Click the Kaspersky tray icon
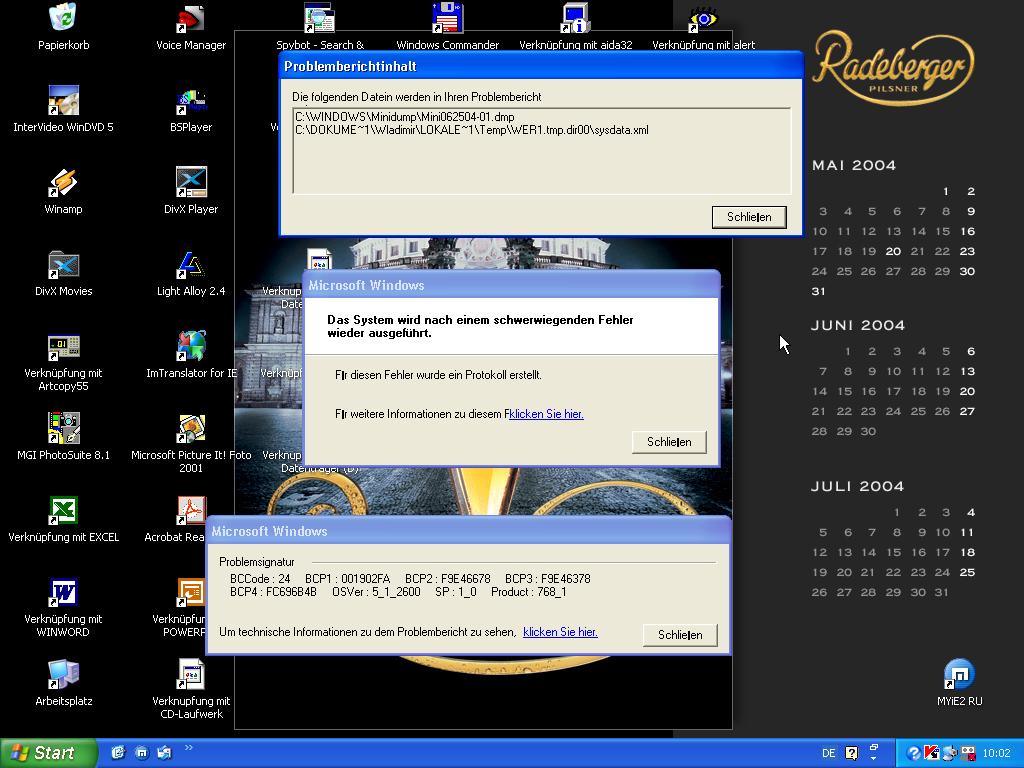 pos(931,753)
